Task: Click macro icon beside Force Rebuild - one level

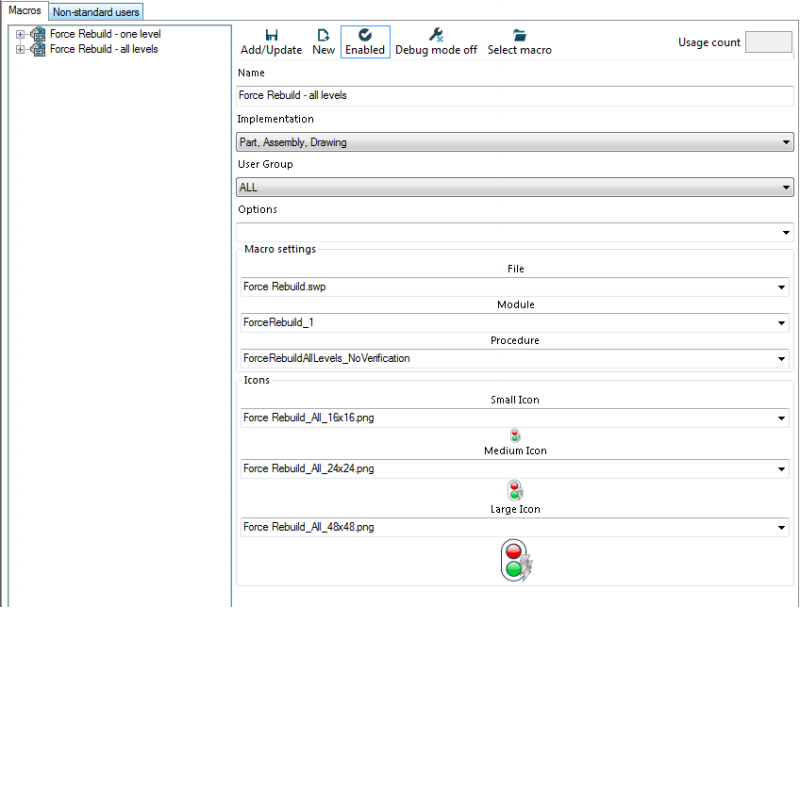Action: (38, 34)
